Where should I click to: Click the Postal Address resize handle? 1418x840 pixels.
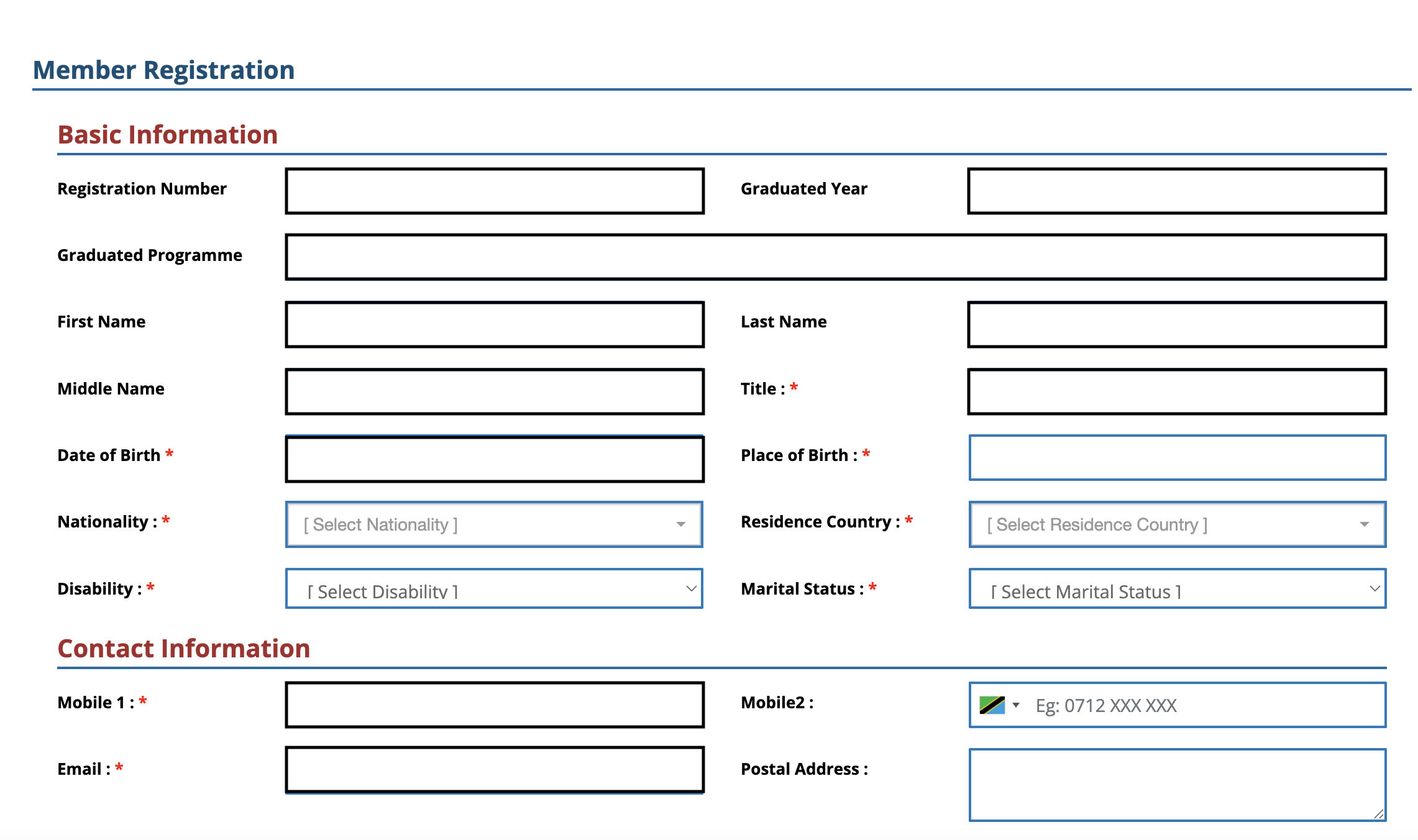coord(1378,814)
